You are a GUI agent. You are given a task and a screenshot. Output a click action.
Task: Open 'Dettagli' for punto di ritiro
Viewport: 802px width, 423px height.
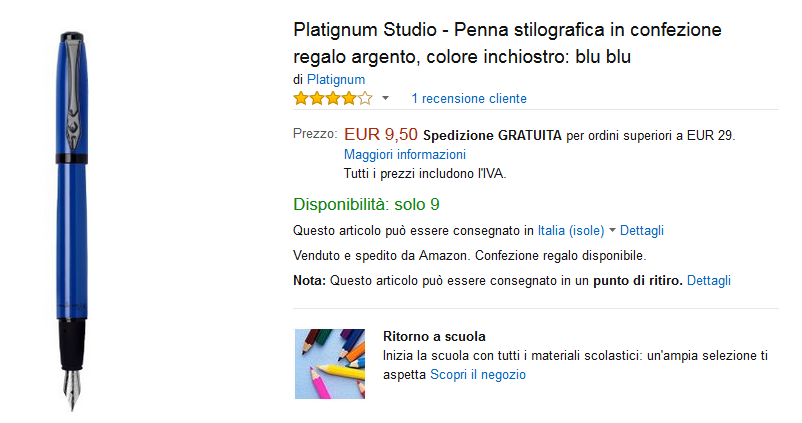point(709,280)
